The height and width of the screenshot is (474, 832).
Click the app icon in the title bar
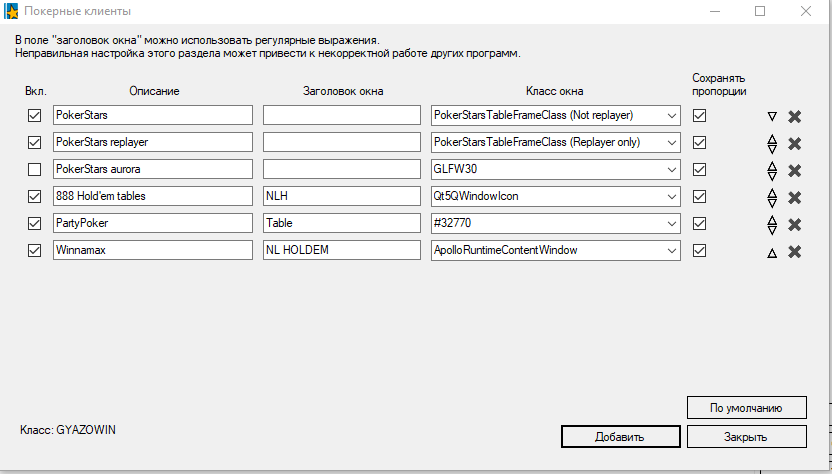[x=11, y=11]
